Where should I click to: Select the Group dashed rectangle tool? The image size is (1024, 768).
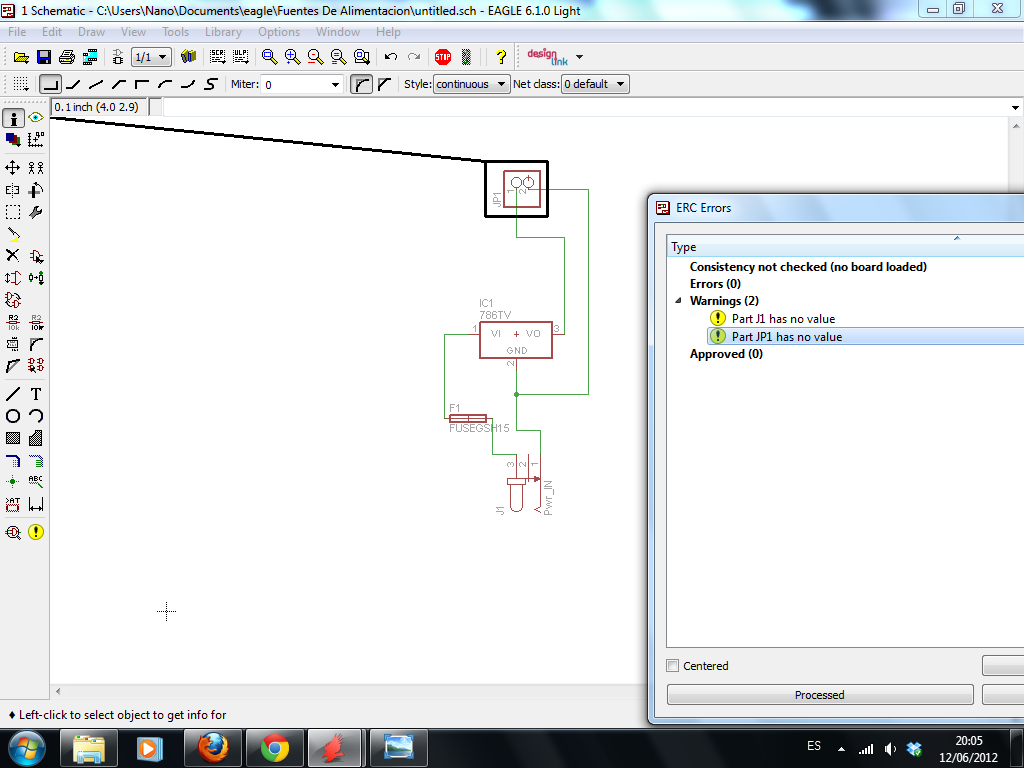click(12, 212)
